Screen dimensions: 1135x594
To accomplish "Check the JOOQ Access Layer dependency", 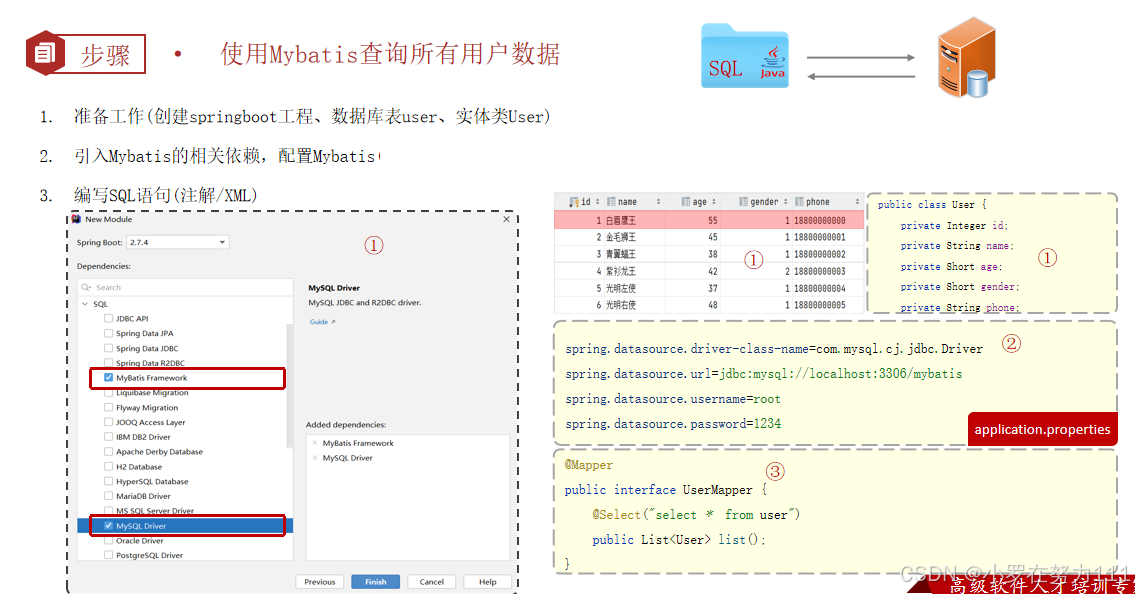I will (108, 422).
